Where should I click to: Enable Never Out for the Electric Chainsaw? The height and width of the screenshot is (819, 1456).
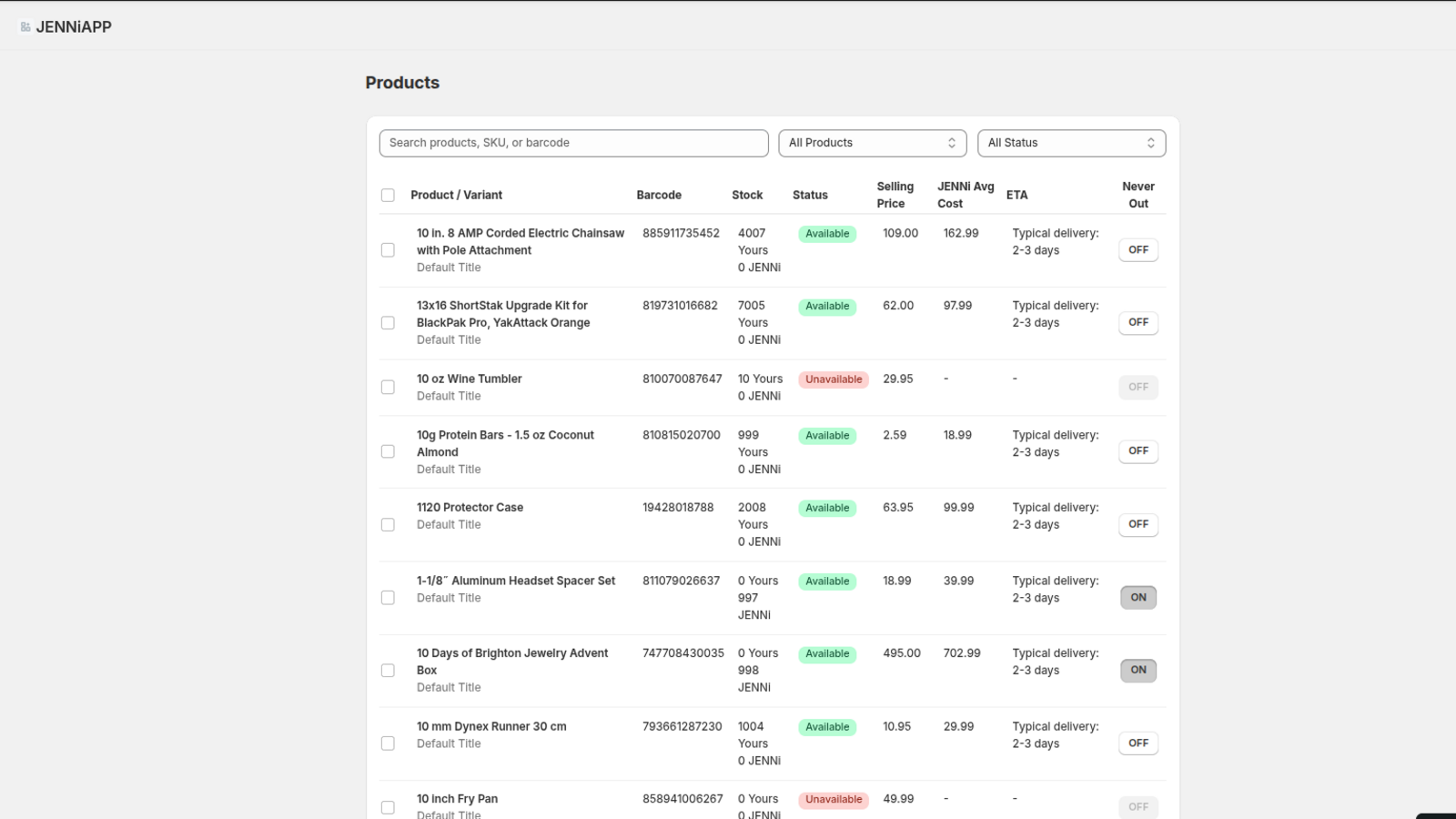point(1137,249)
